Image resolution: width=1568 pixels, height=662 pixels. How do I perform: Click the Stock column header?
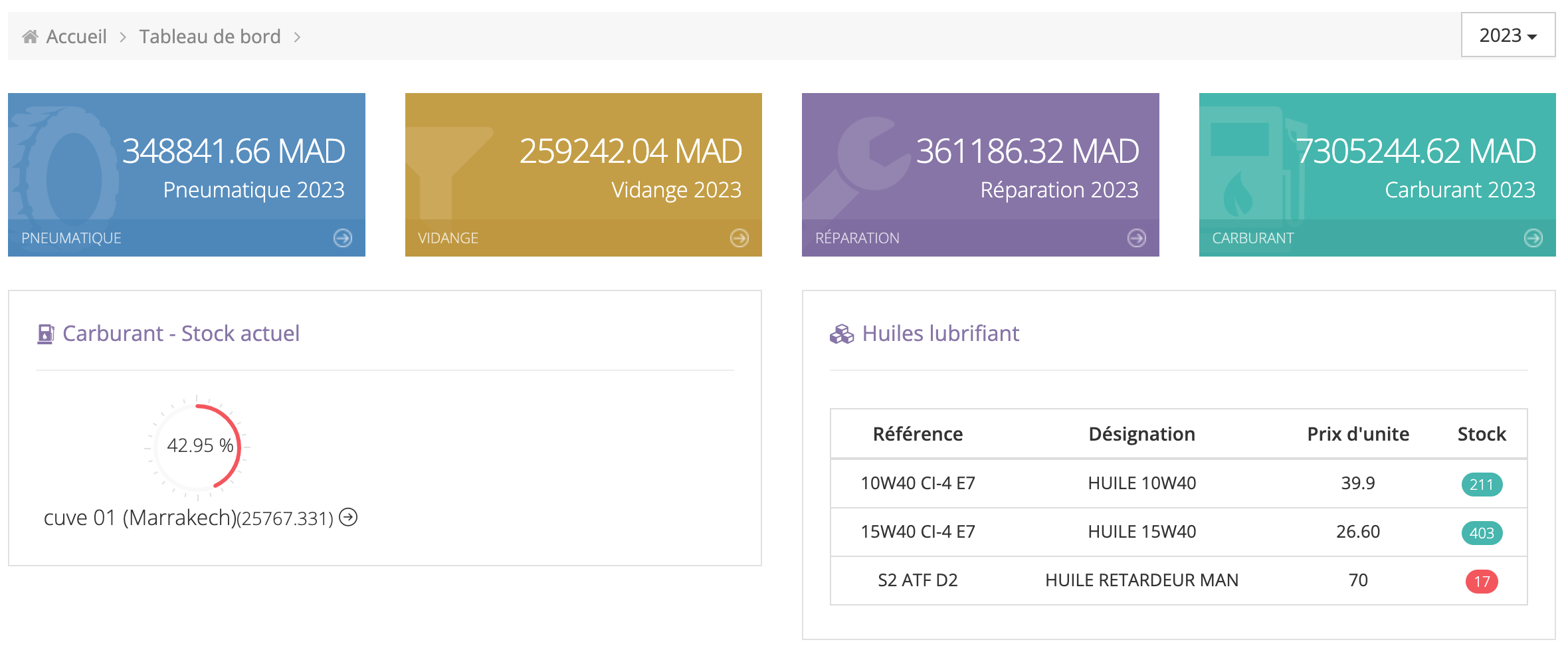(1481, 434)
